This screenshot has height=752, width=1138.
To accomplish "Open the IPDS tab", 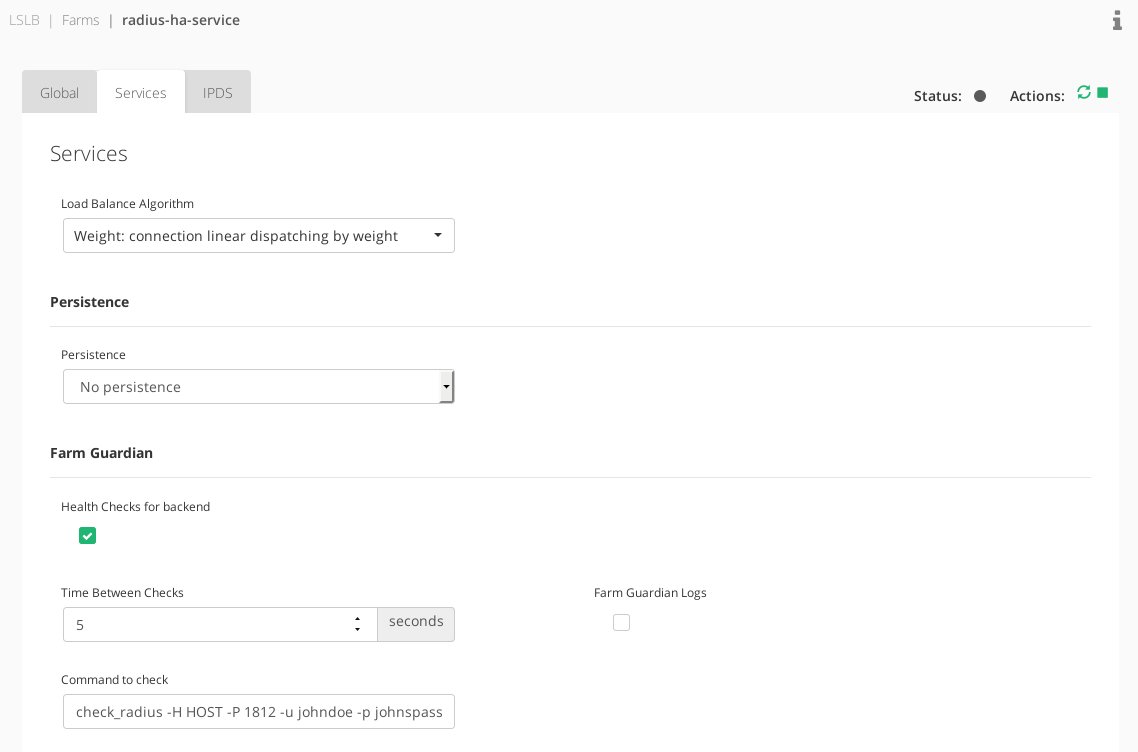I will (x=217, y=93).
